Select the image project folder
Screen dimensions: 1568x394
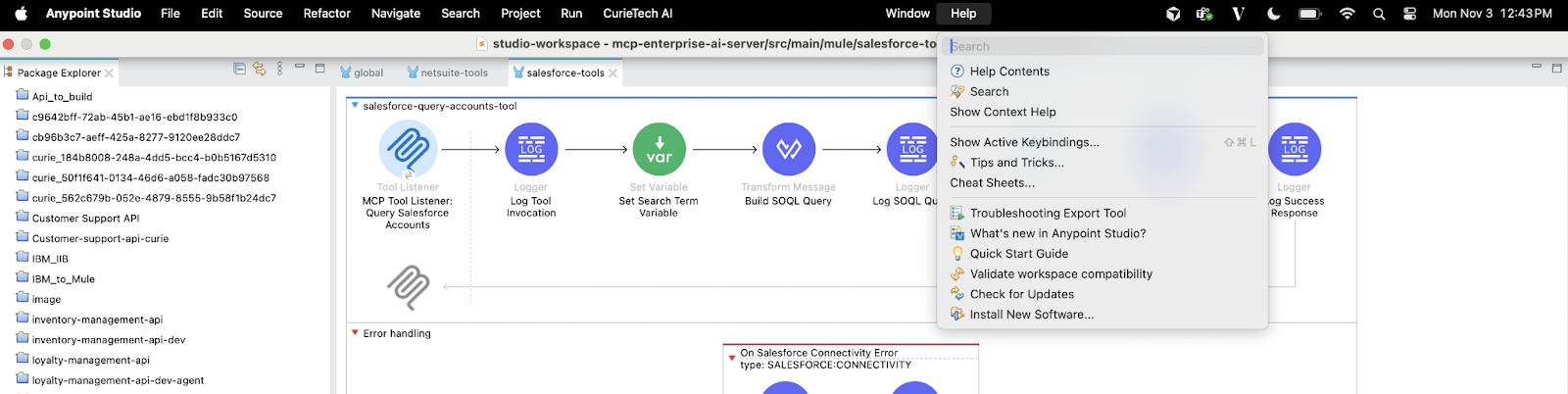click(39, 299)
